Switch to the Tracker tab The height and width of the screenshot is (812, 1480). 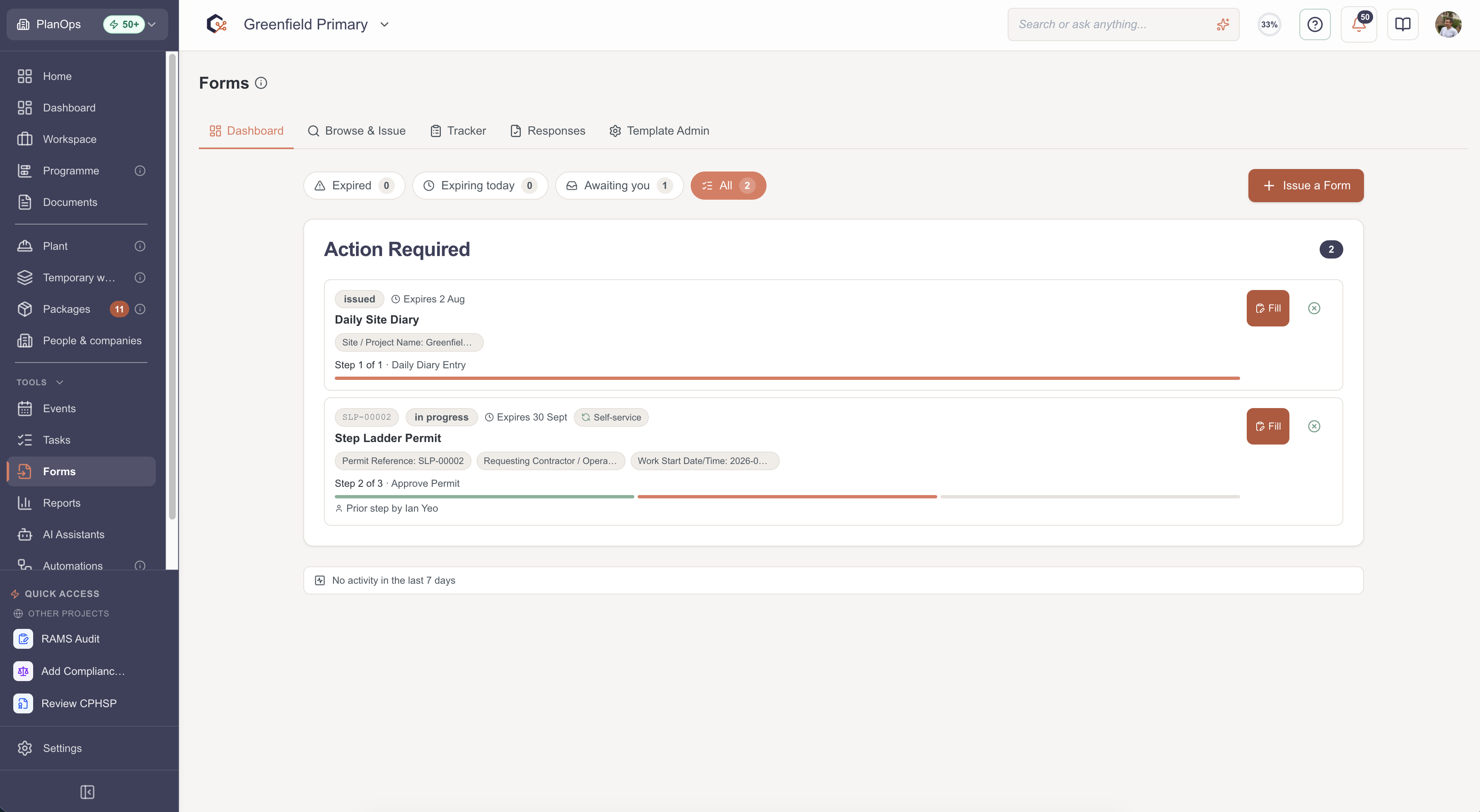[x=458, y=131]
